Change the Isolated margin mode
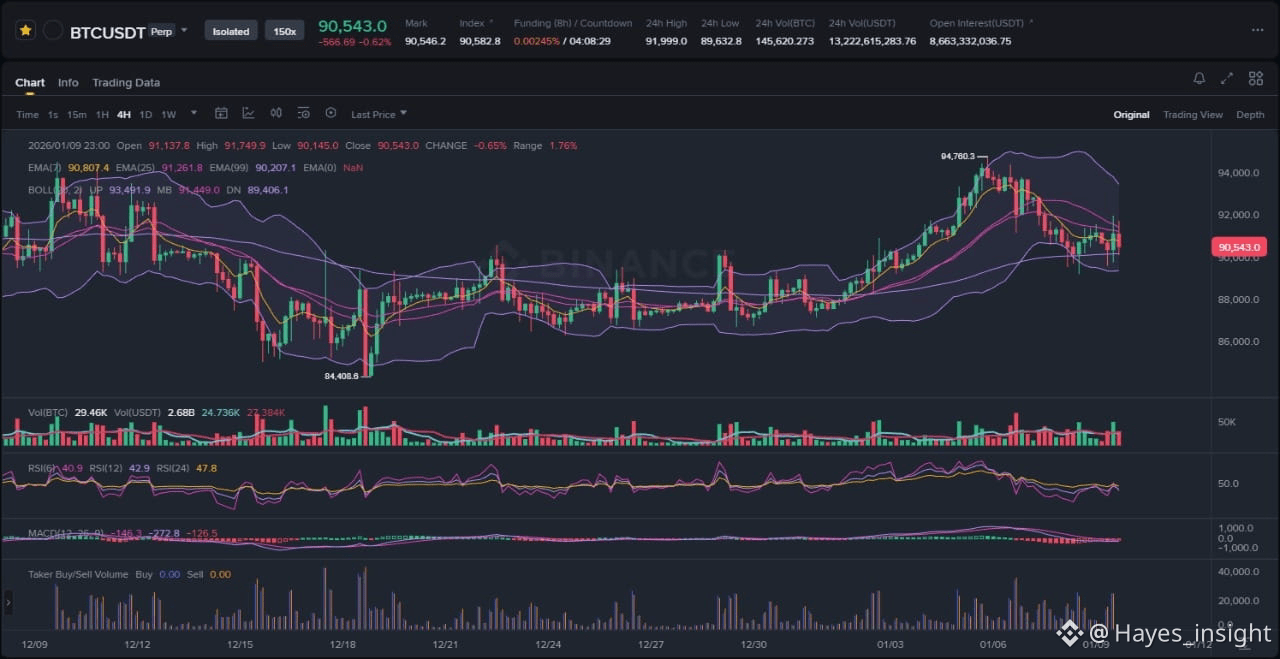This screenshot has width=1280, height=659. click(231, 31)
